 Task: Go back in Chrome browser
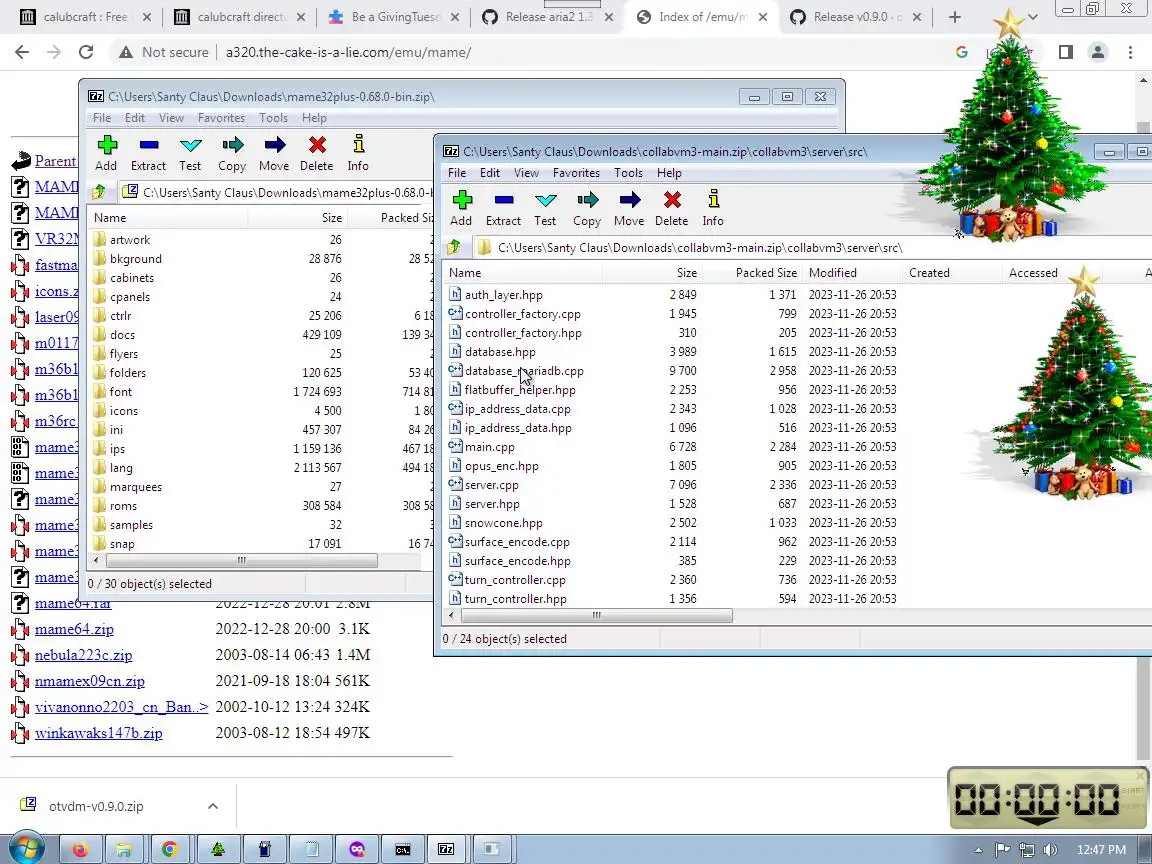[22, 52]
